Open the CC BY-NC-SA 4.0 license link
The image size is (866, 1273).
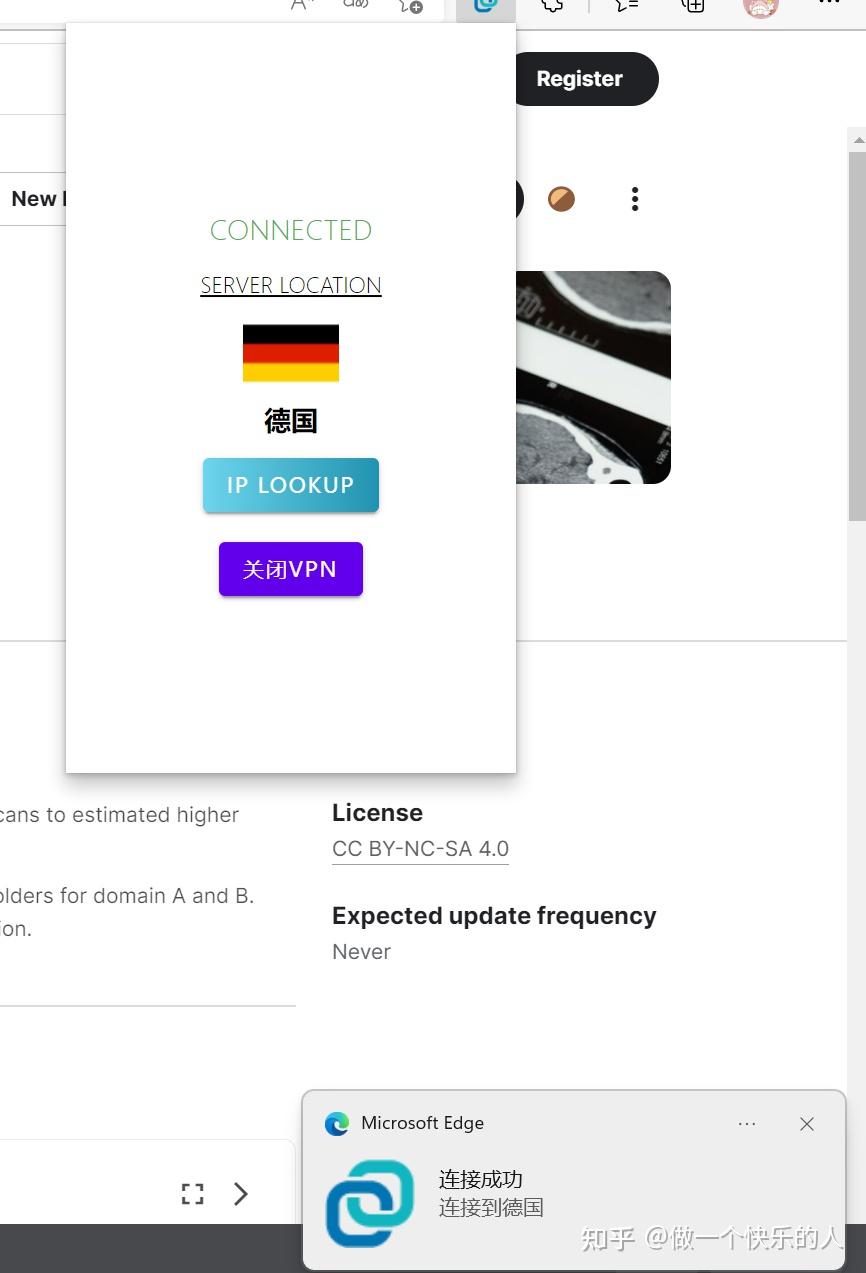(420, 849)
